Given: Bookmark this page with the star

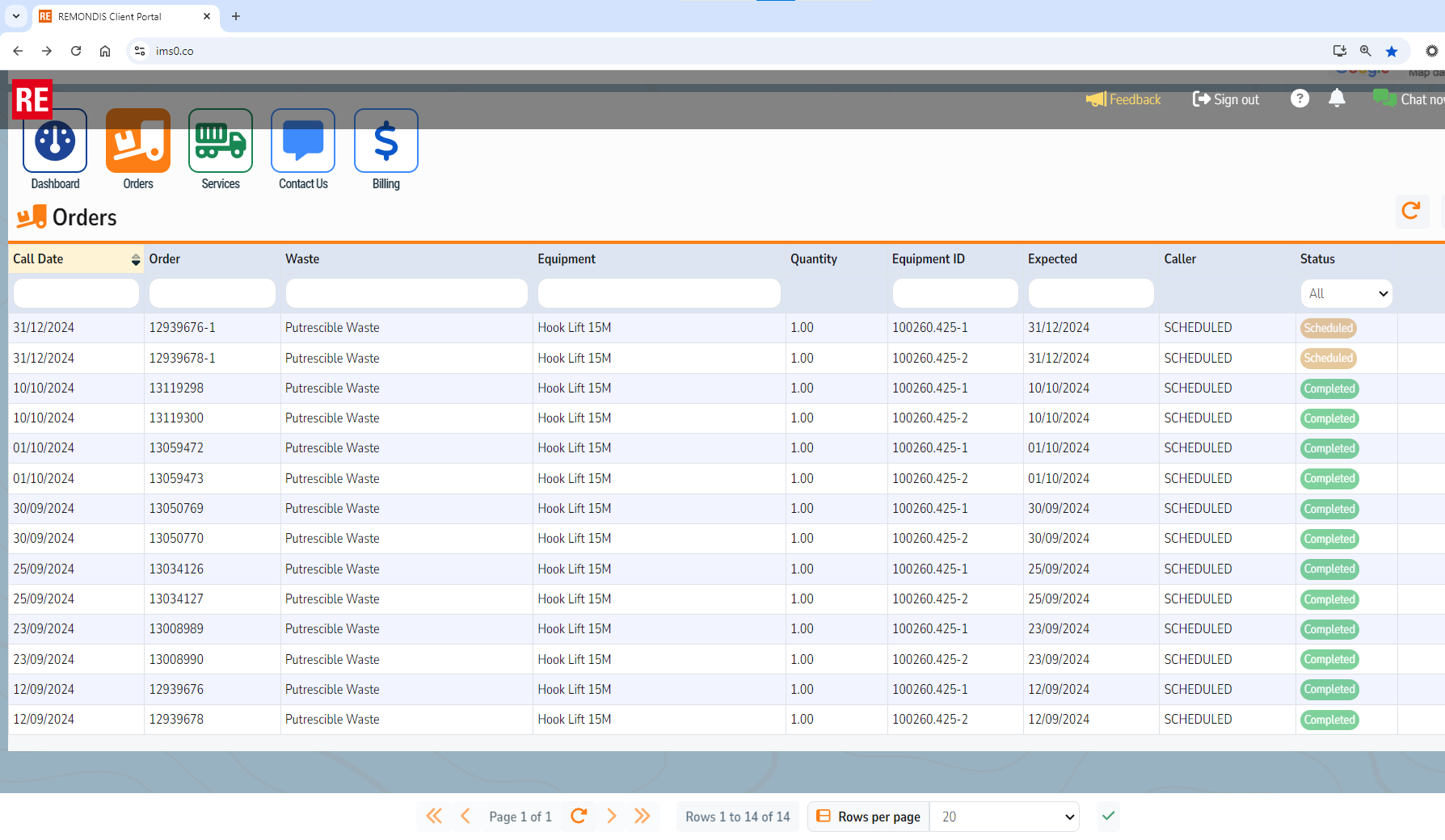Looking at the screenshot, I should point(1392,51).
